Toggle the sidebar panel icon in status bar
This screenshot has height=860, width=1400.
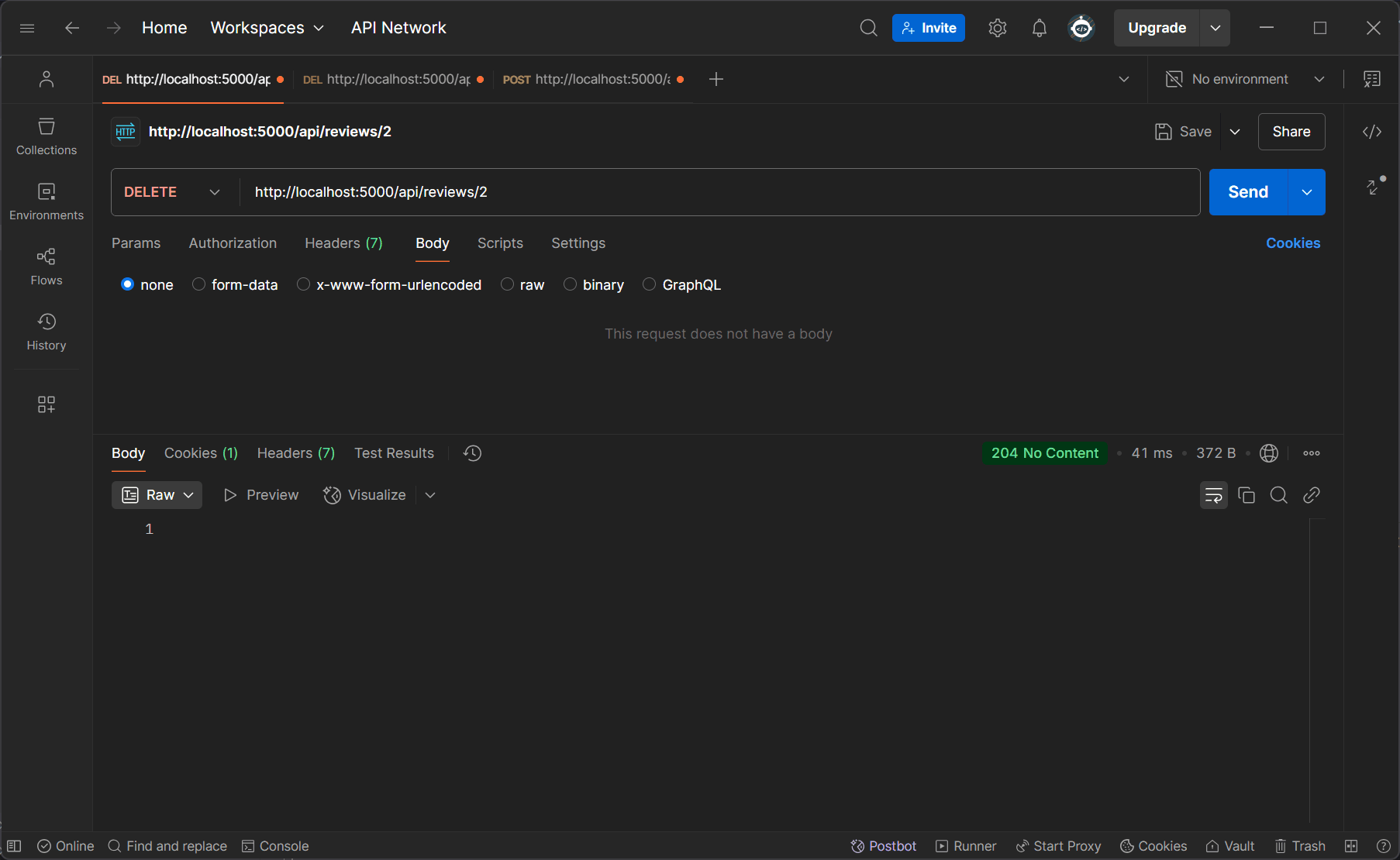[x=14, y=846]
